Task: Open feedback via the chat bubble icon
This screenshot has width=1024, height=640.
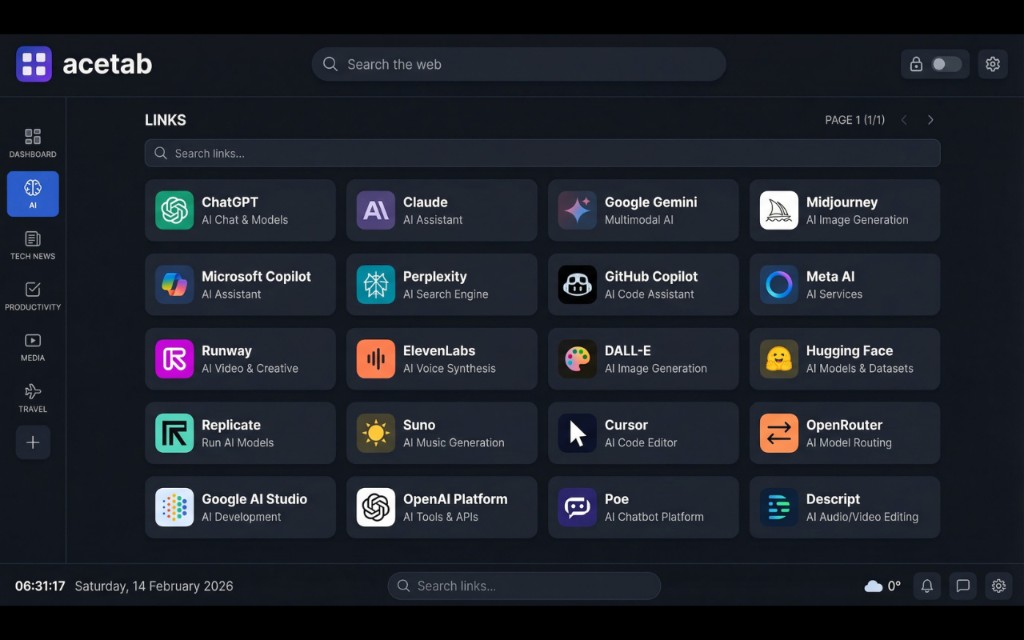Action: point(962,586)
